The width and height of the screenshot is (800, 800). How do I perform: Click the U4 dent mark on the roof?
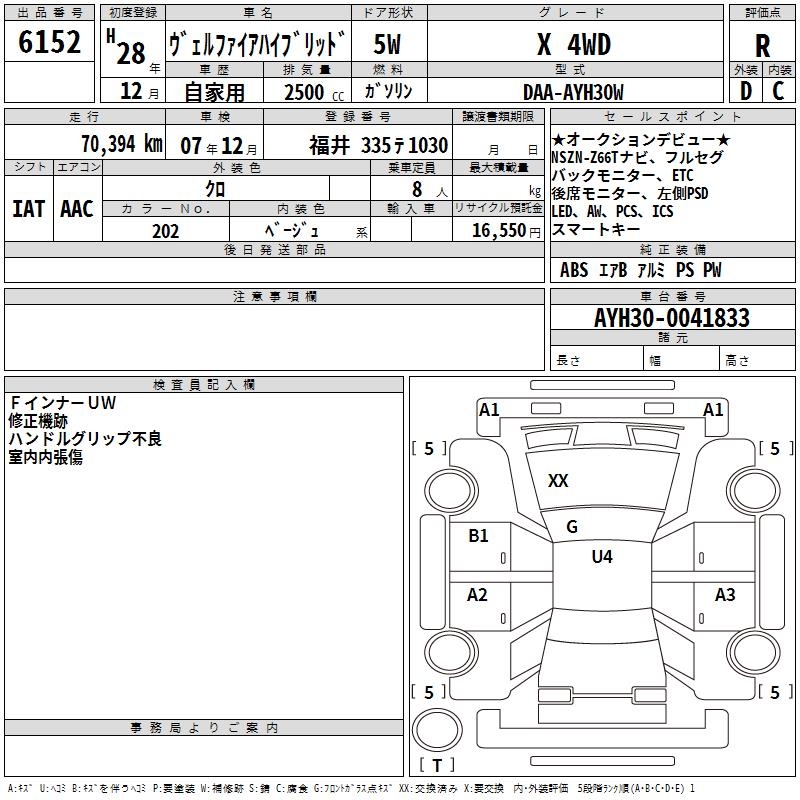(x=601, y=557)
